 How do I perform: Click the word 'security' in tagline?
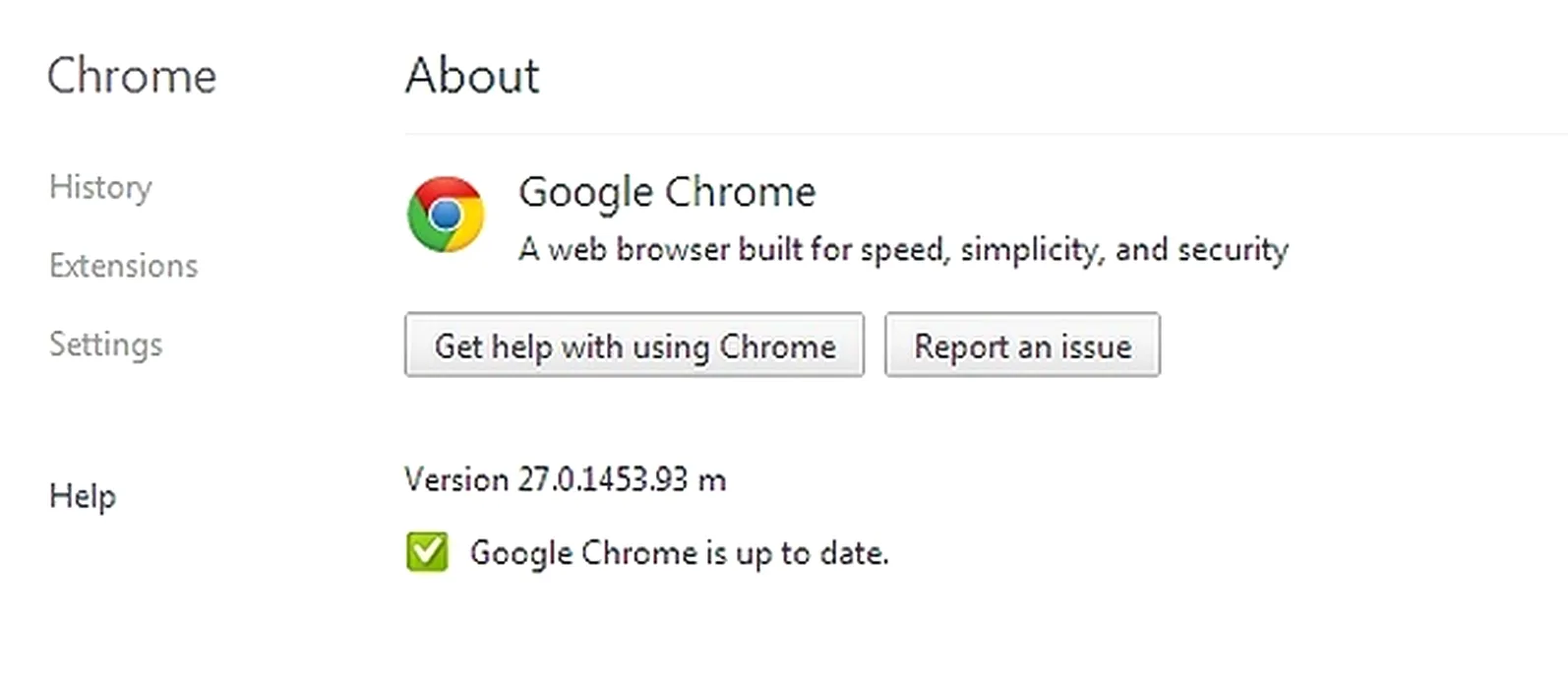point(1233,250)
